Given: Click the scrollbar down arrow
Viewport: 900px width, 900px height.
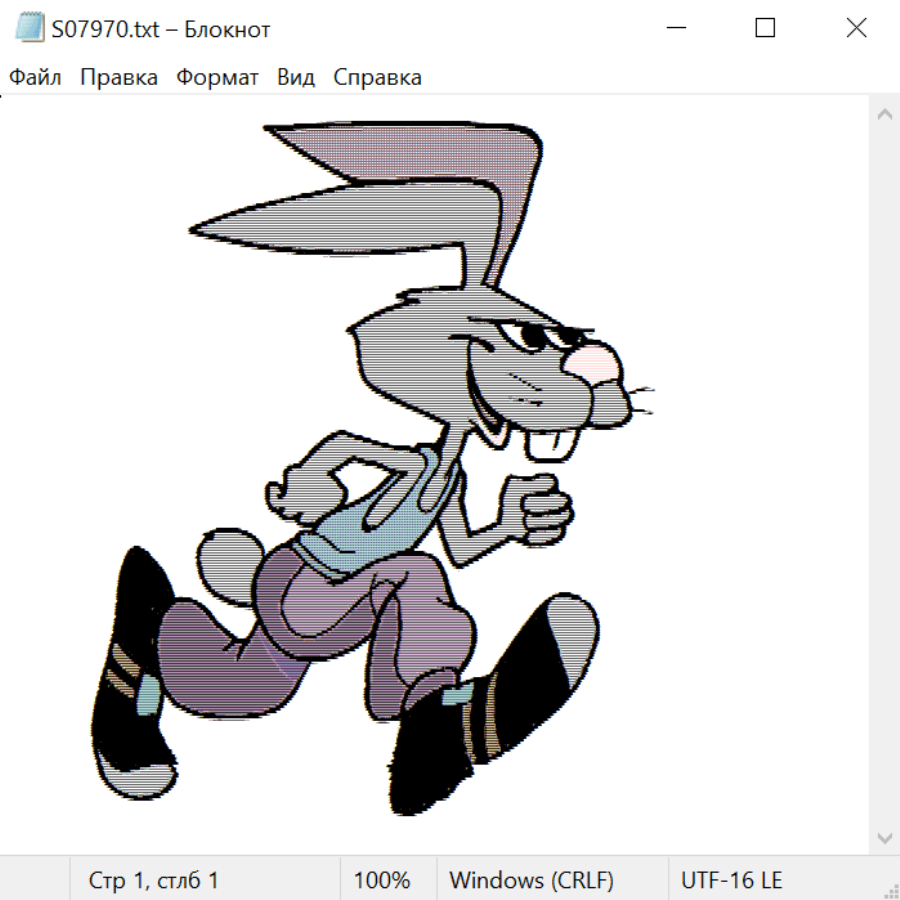Looking at the screenshot, I should [x=884, y=836].
